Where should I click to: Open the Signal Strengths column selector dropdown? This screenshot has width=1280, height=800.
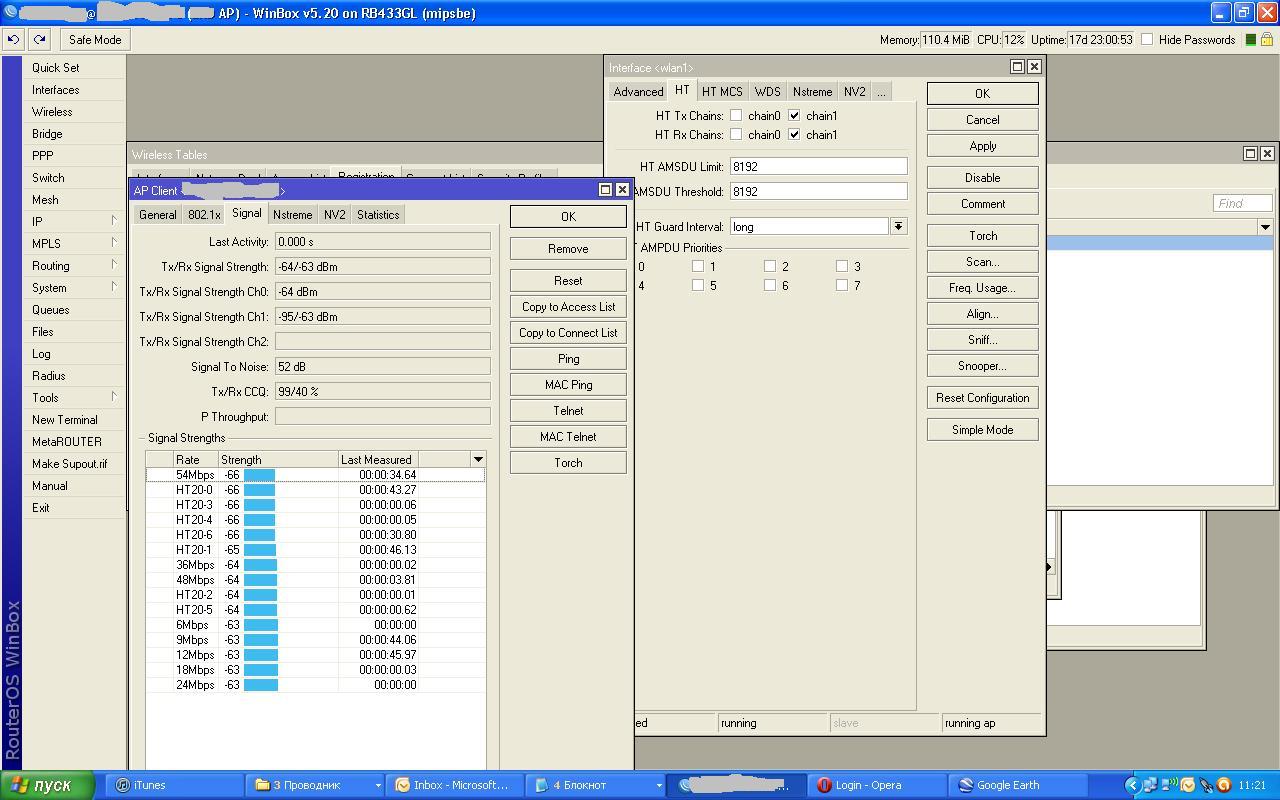478,459
